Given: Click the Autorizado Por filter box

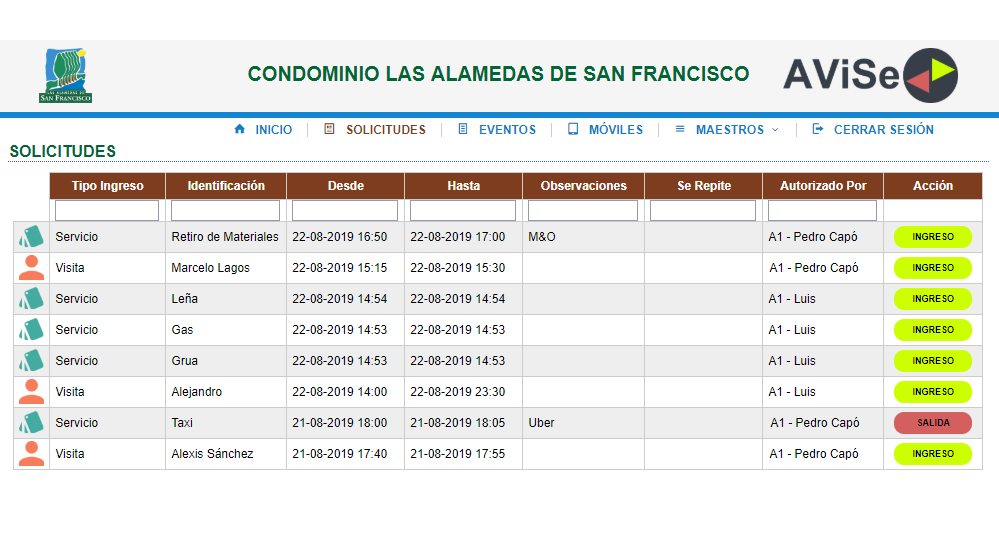Looking at the screenshot, I should [822, 211].
